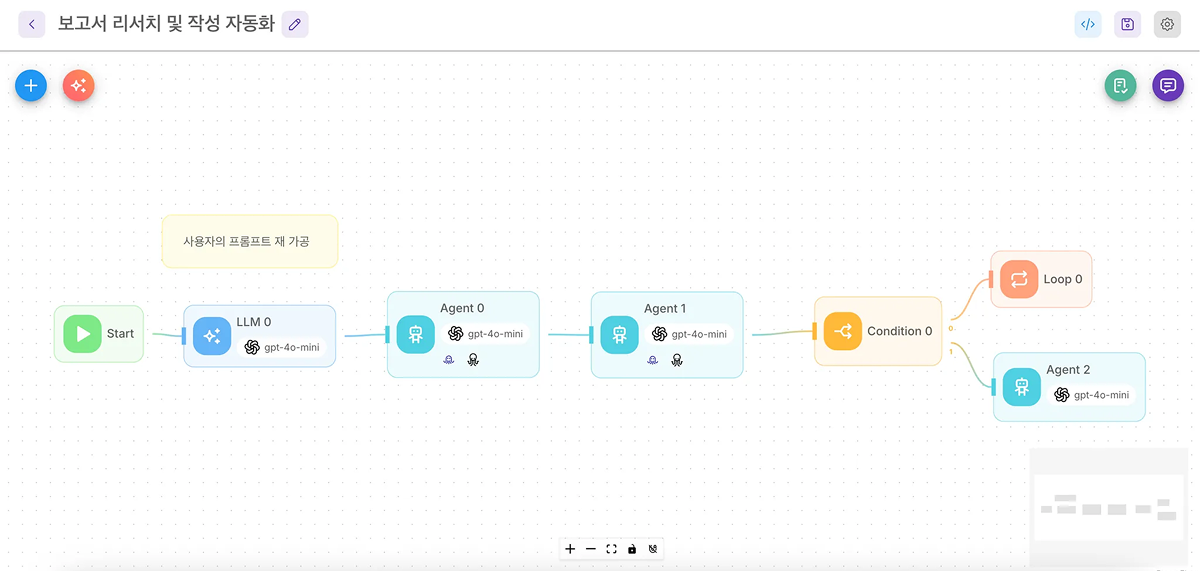Toggle the canvas lock icon
Viewport: 1200px width, 571px height.
[632, 549]
